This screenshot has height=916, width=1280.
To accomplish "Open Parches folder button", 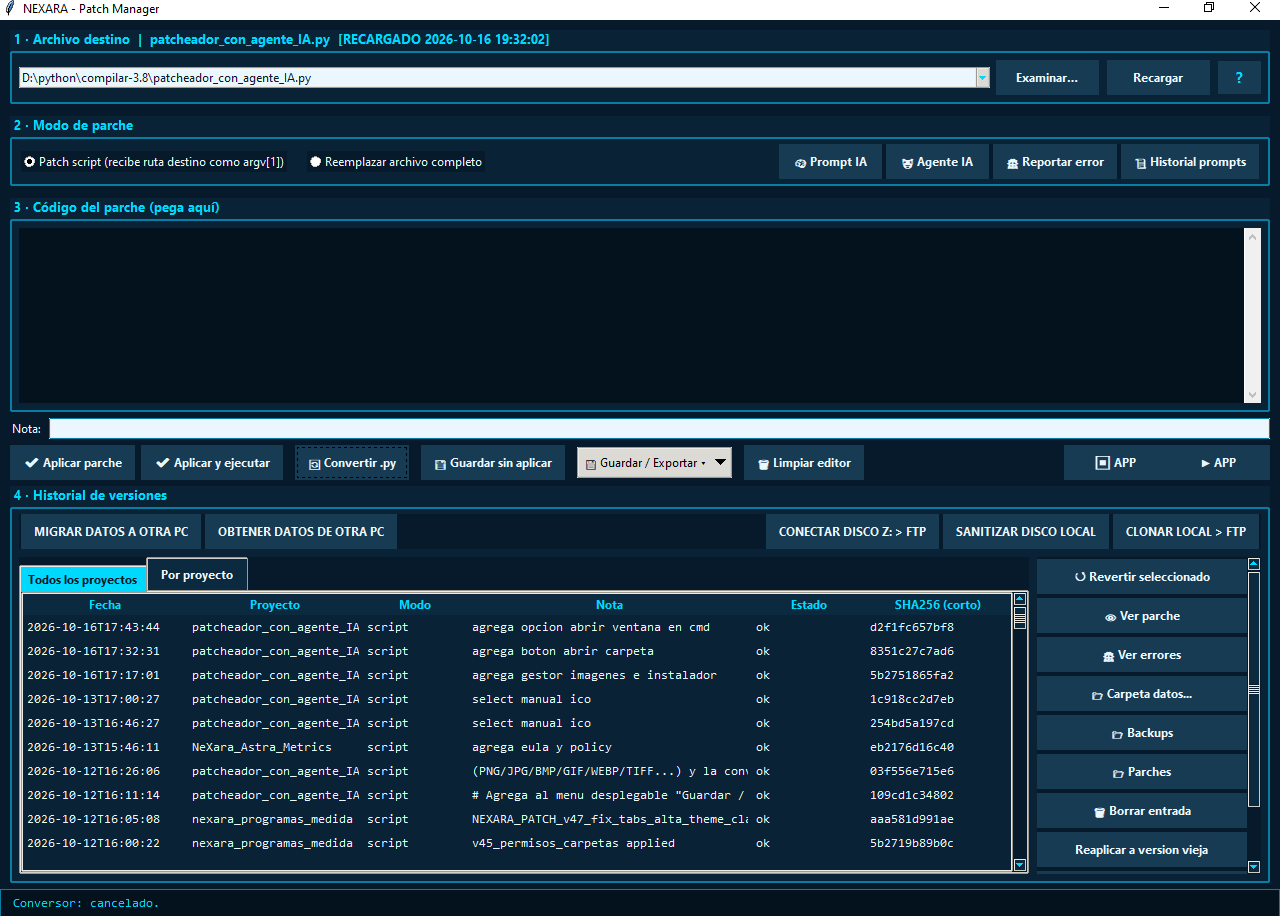I will [x=1142, y=772].
